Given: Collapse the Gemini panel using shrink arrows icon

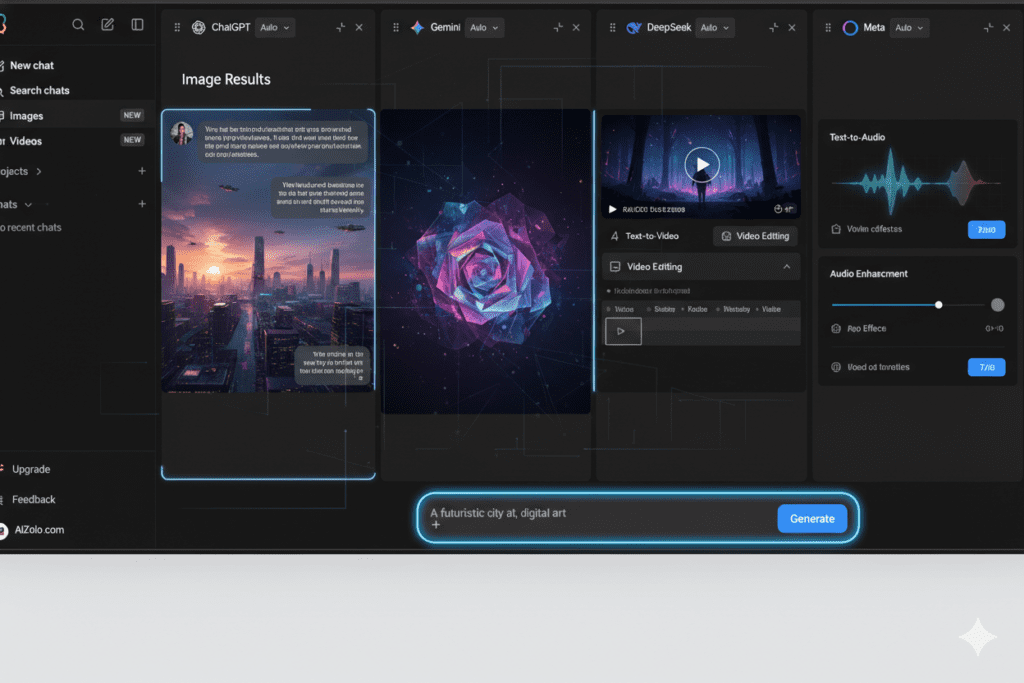Looking at the screenshot, I should [x=557, y=28].
